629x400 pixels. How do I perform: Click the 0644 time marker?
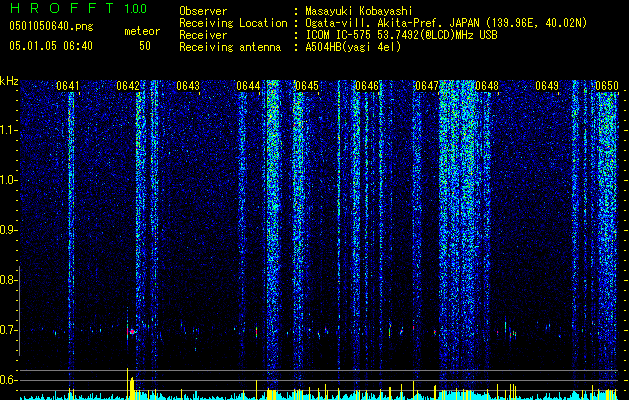pos(248,86)
